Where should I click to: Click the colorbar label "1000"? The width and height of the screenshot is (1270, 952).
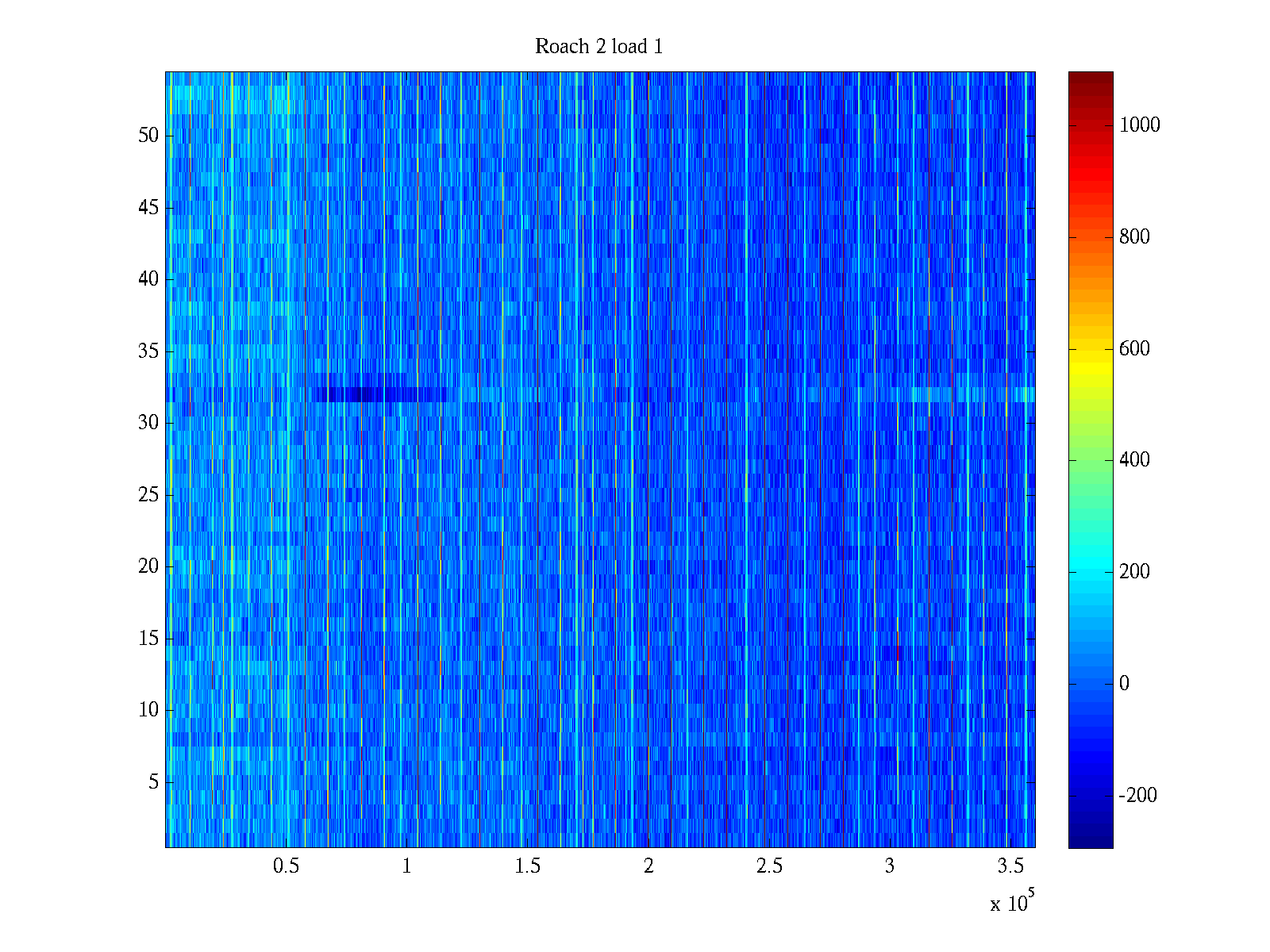1139,125
